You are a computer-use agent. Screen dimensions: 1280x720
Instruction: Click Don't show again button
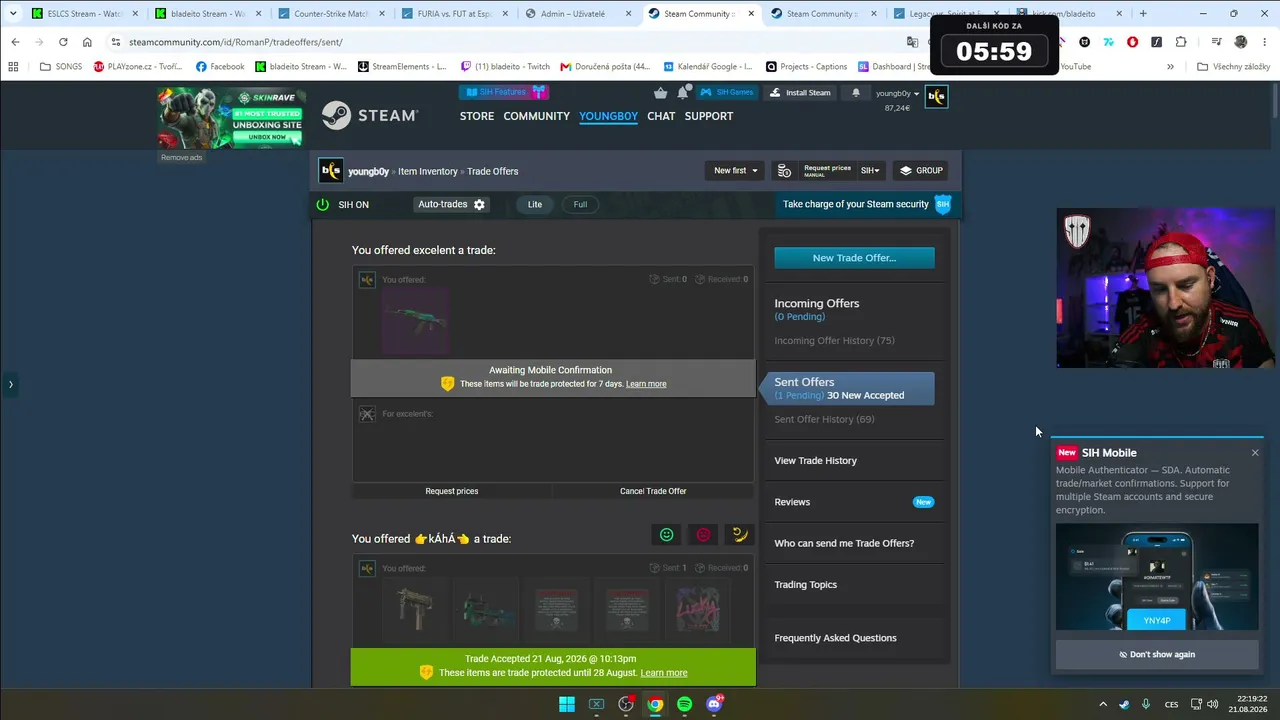pyautogui.click(x=1157, y=655)
